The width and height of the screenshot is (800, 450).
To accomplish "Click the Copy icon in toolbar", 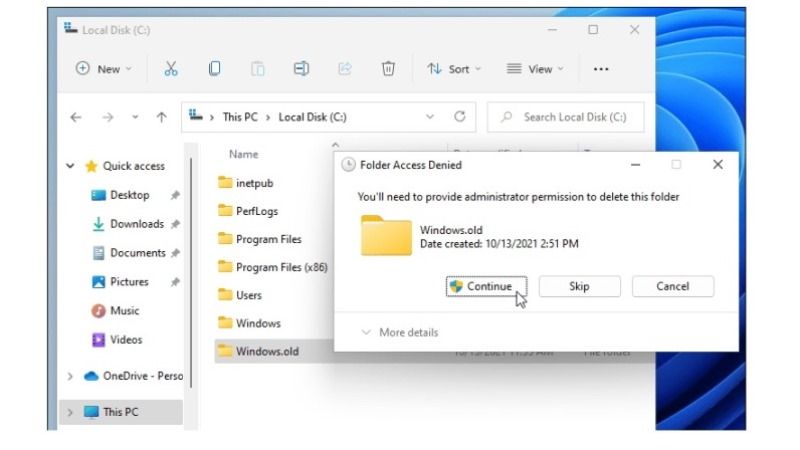I will pos(214,68).
